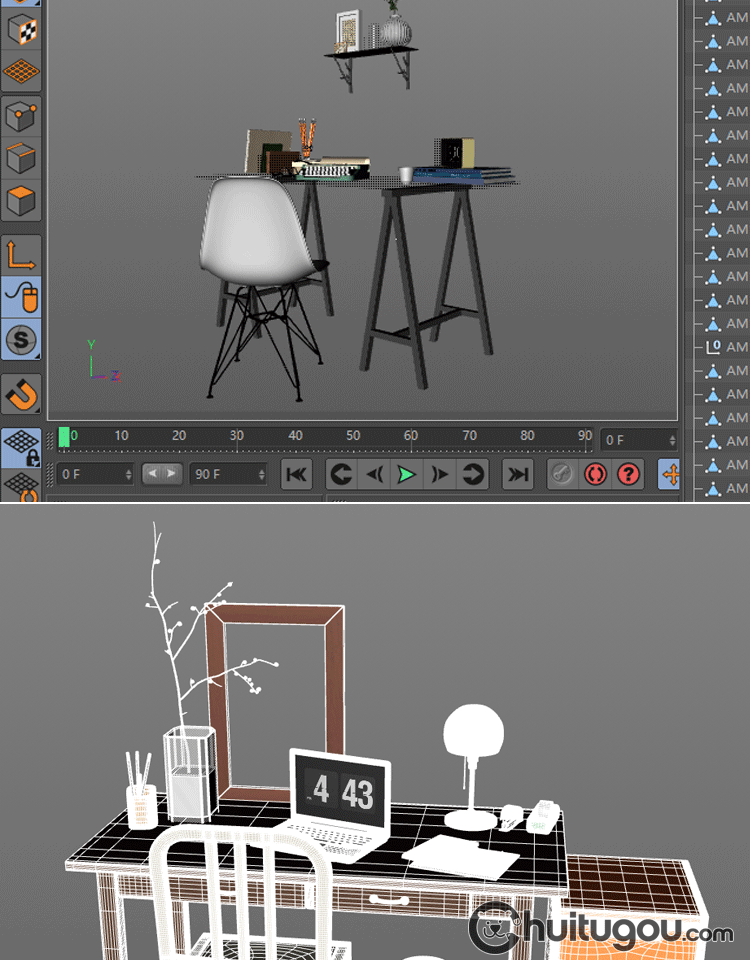Select the Null object icon in object list
The width and height of the screenshot is (750, 960).
(713, 347)
